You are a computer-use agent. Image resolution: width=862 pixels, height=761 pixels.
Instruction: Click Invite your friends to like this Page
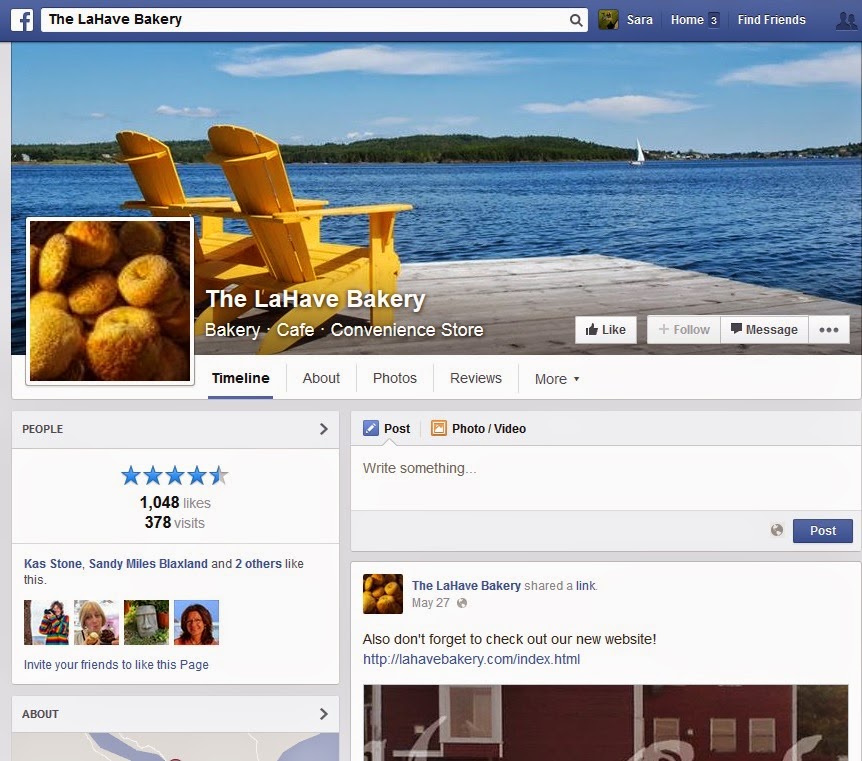pyautogui.click(x=116, y=665)
